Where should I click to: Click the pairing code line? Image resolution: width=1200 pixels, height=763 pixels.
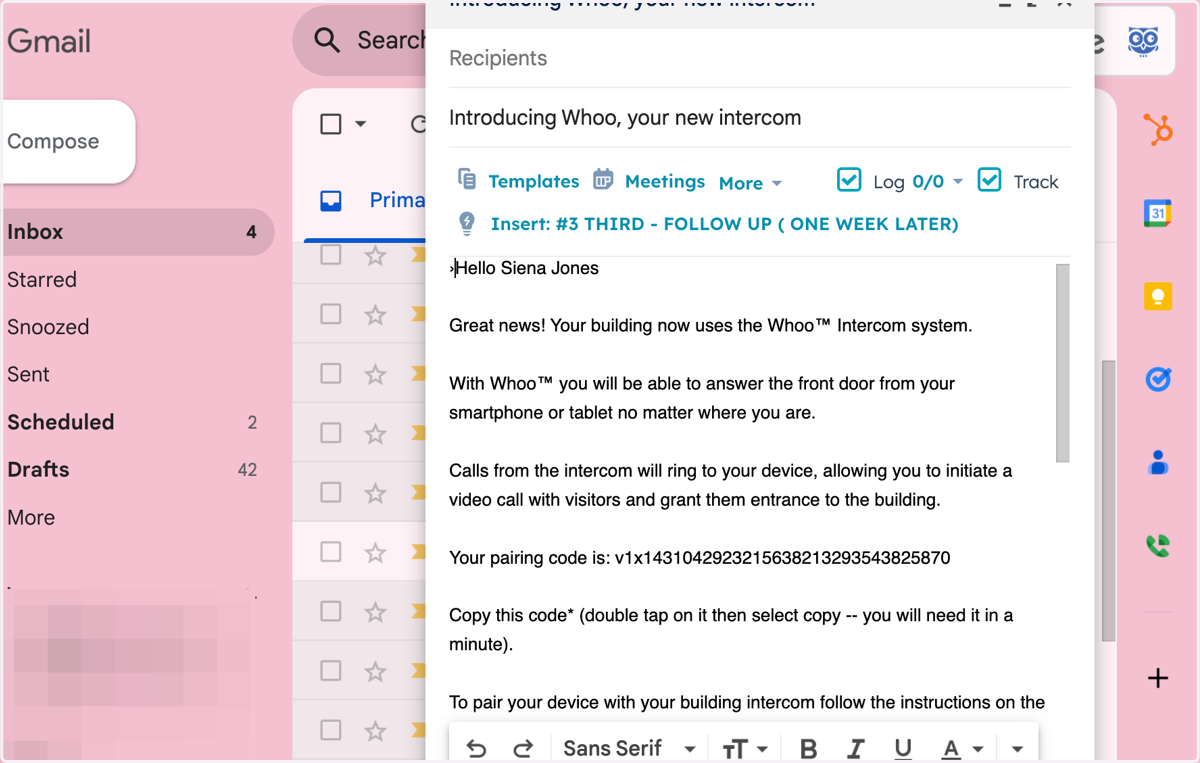(x=700, y=558)
